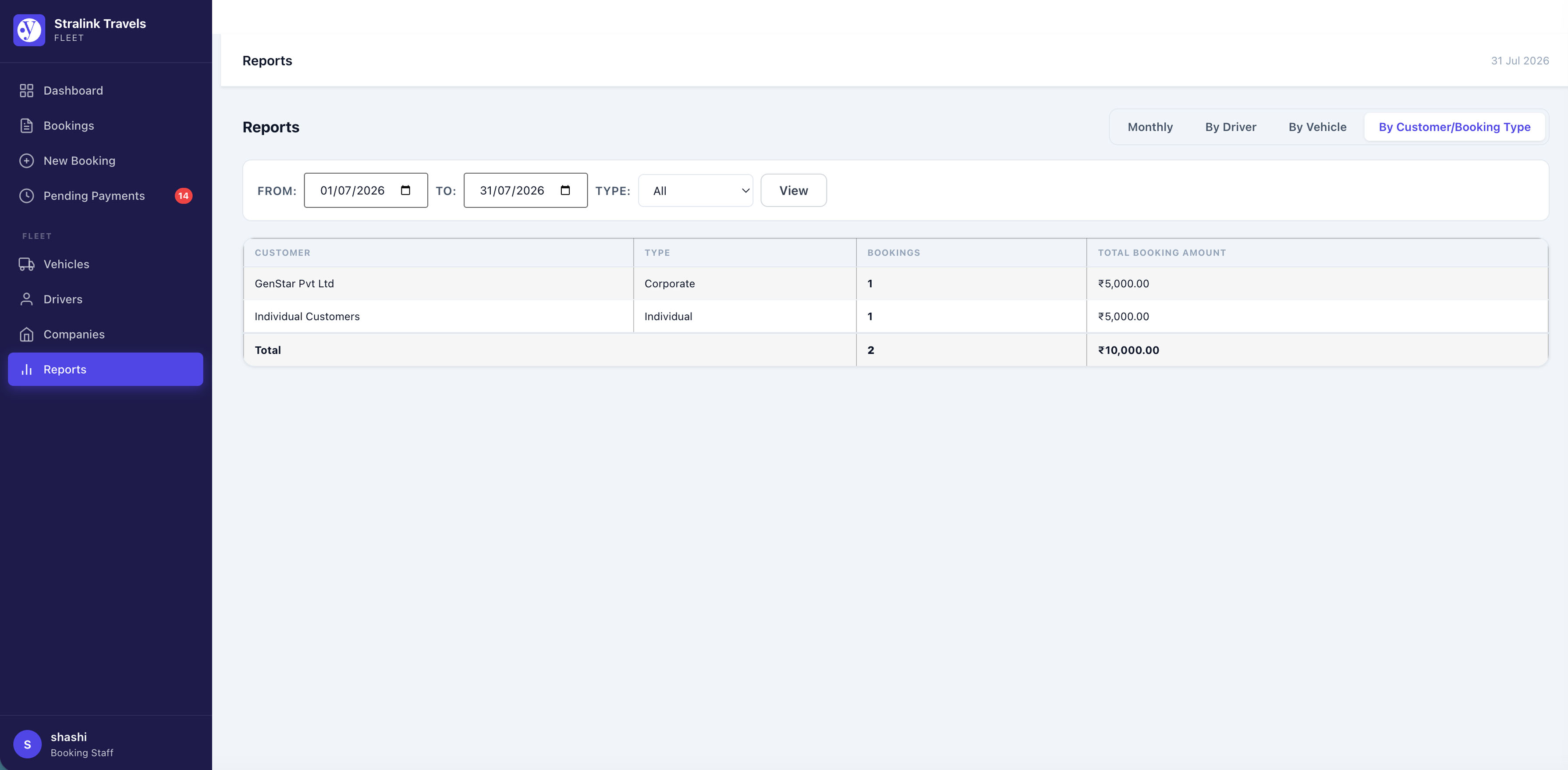Click the Vehicles truck icon

[x=26, y=264]
